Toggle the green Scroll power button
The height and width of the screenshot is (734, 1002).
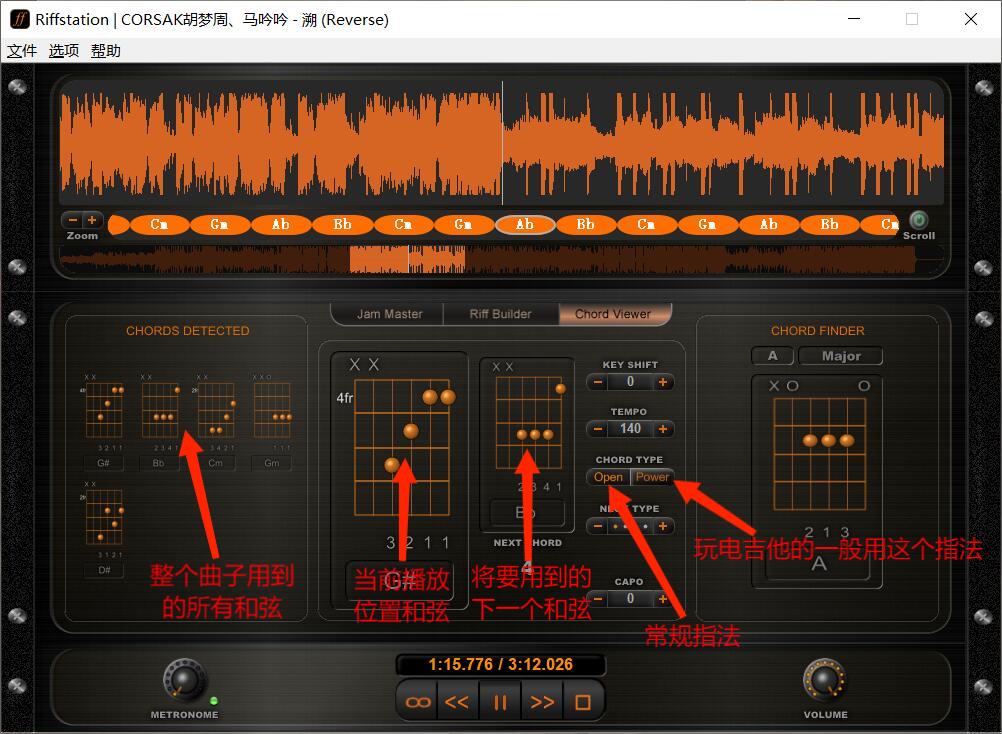tap(918, 220)
